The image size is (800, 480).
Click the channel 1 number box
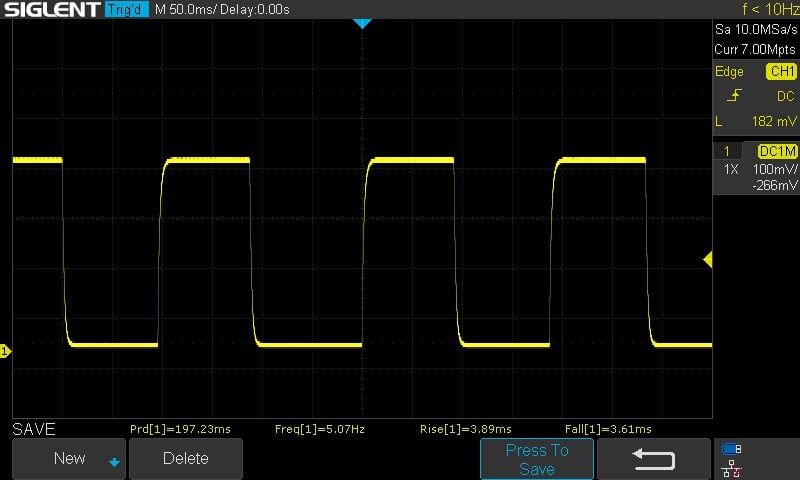727,151
